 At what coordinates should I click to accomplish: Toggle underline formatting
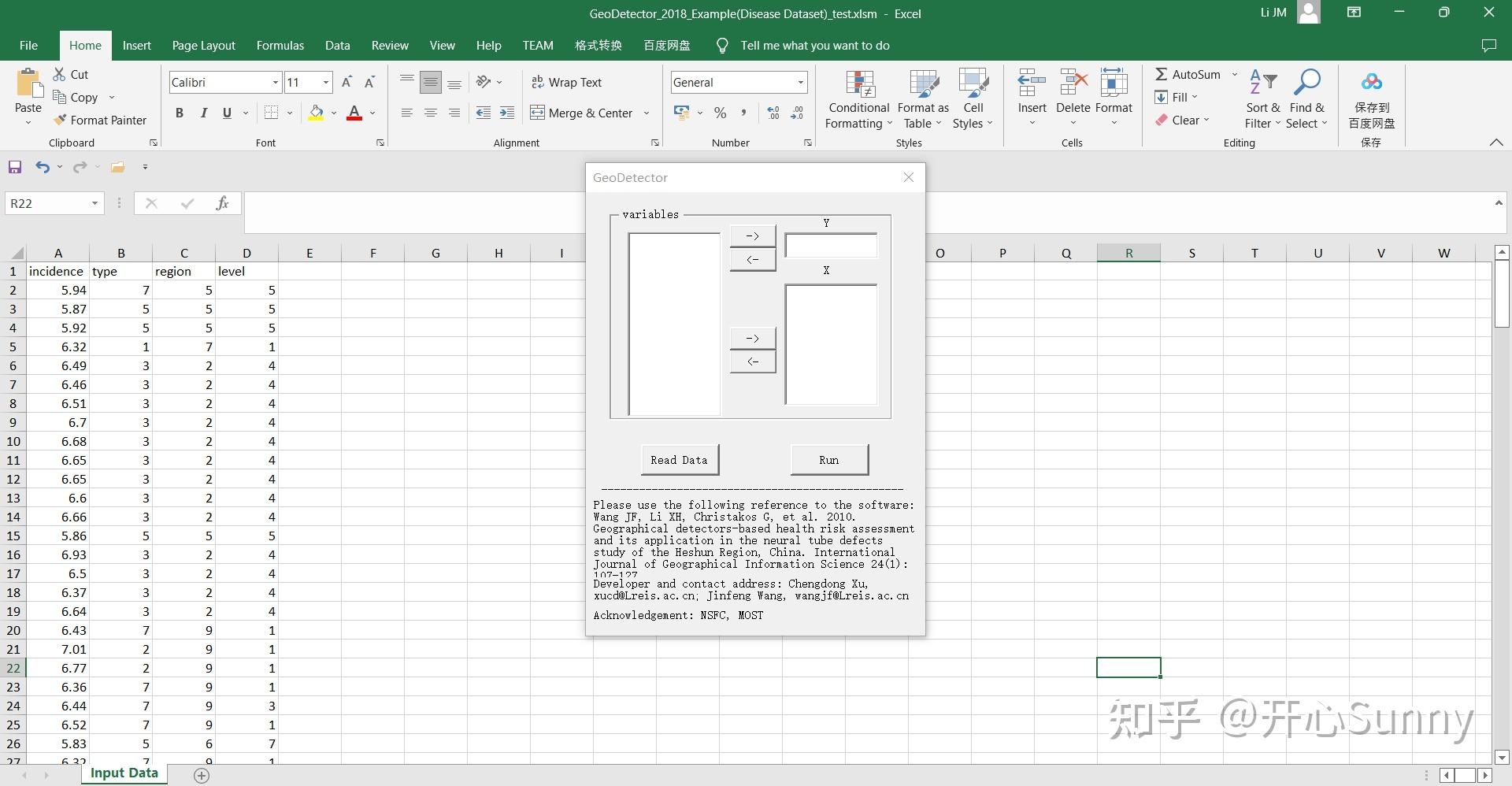(227, 113)
